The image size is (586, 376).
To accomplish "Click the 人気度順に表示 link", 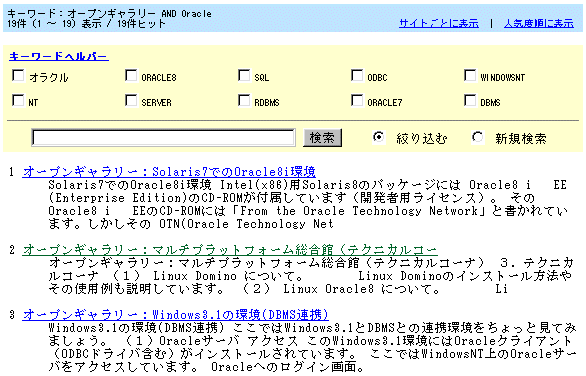I will (x=539, y=23).
